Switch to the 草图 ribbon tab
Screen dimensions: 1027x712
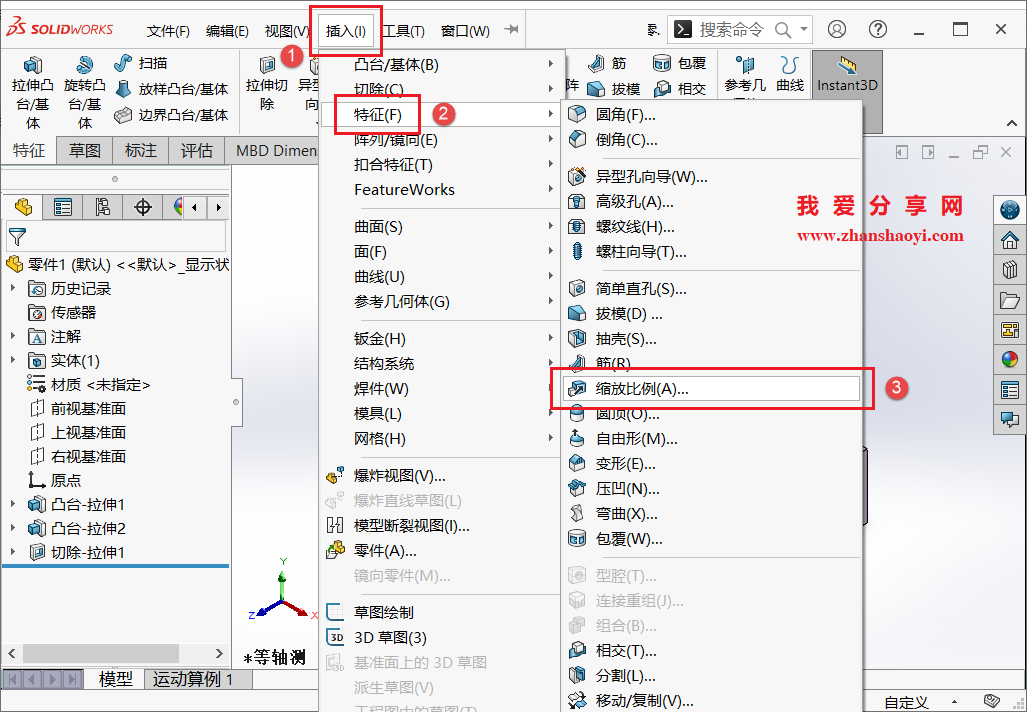click(x=84, y=151)
